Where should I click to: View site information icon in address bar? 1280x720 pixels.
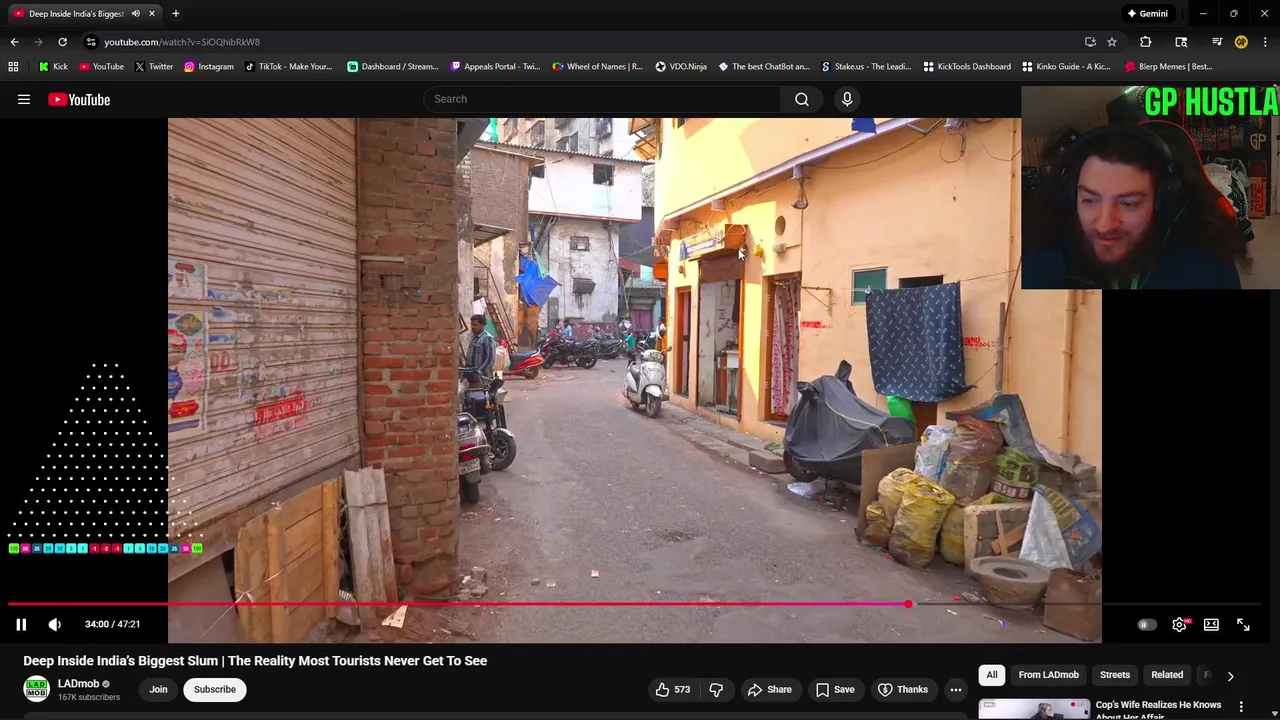tap(91, 42)
